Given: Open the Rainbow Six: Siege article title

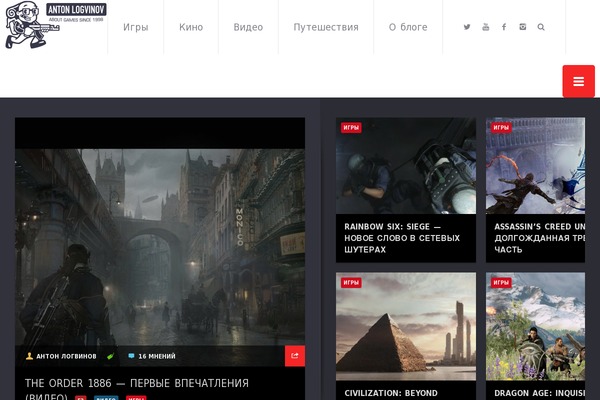Looking at the screenshot, I should pyautogui.click(x=402, y=238).
